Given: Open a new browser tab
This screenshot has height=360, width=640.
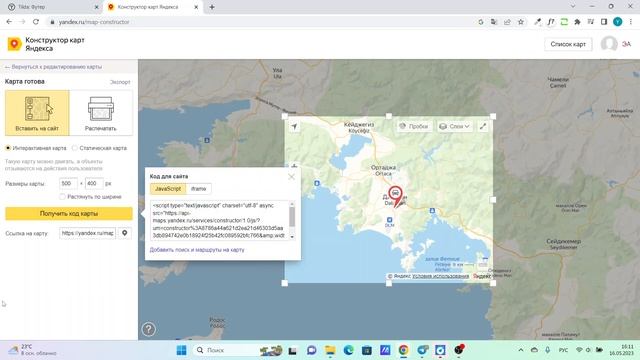Looking at the screenshot, I should click(212, 7).
